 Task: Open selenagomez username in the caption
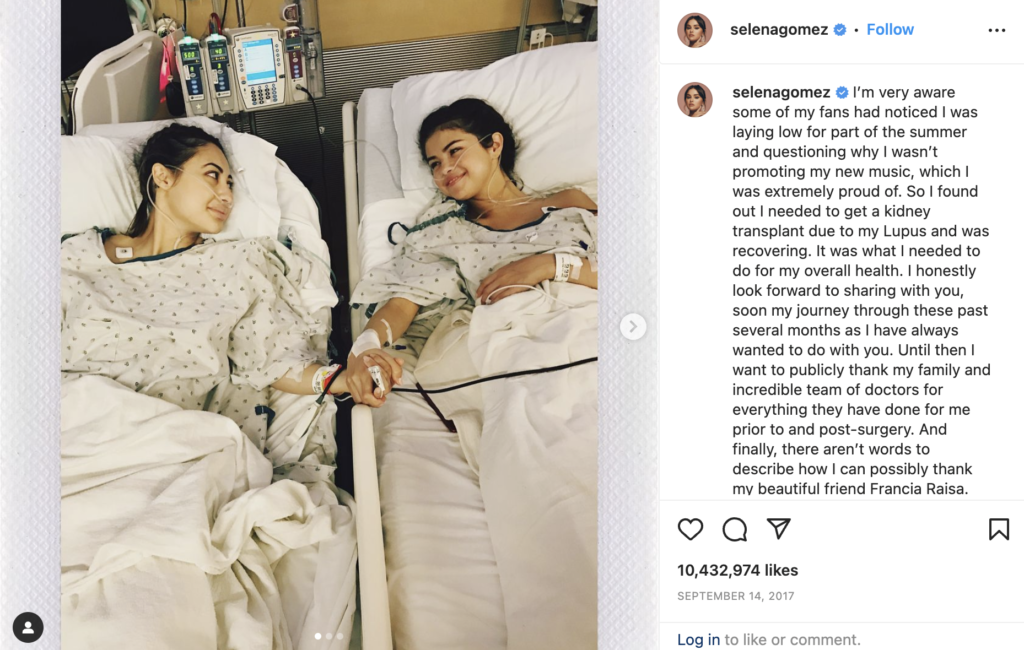tap(781, 92)
